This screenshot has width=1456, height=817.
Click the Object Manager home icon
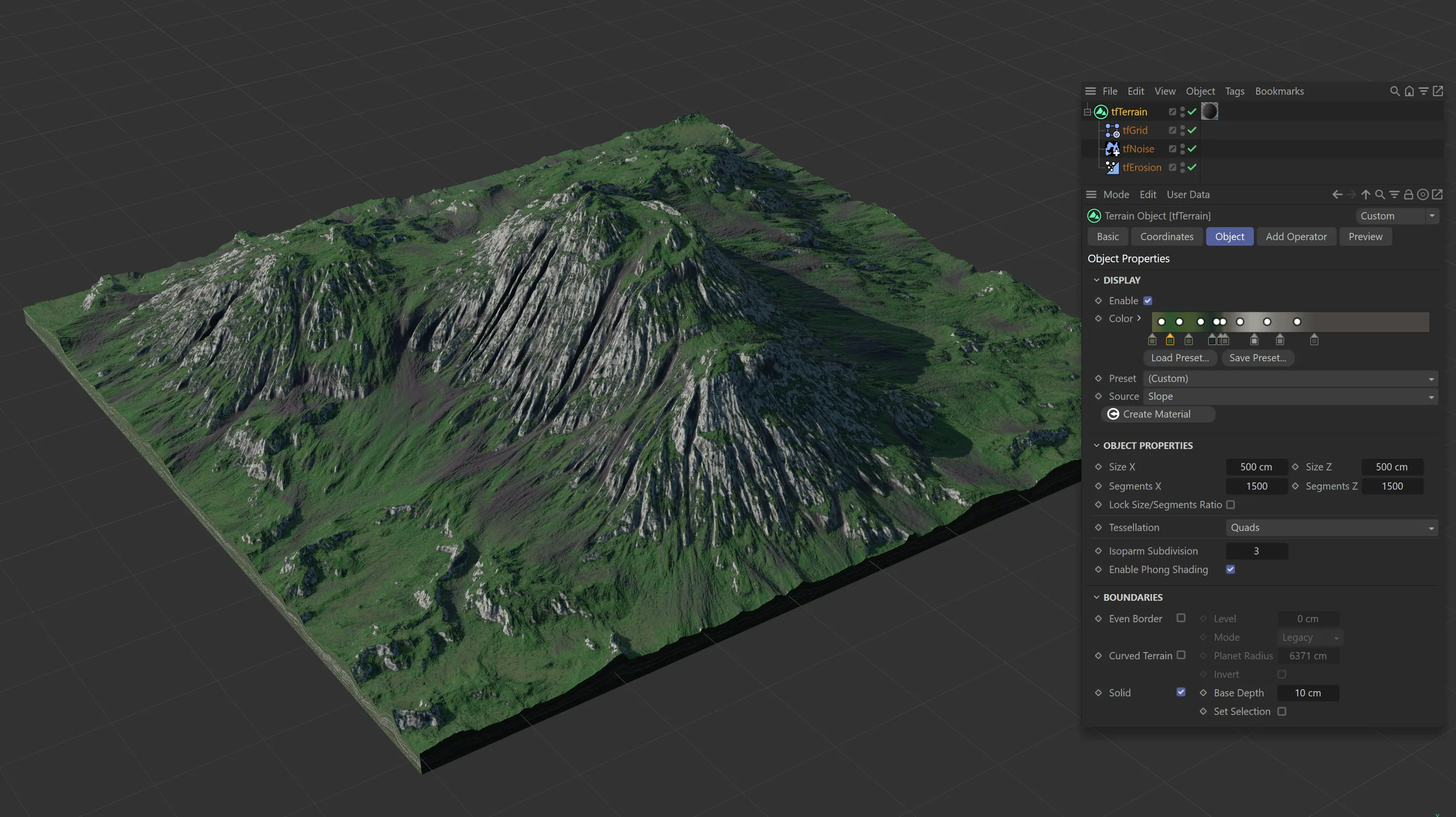point(1409,91)
